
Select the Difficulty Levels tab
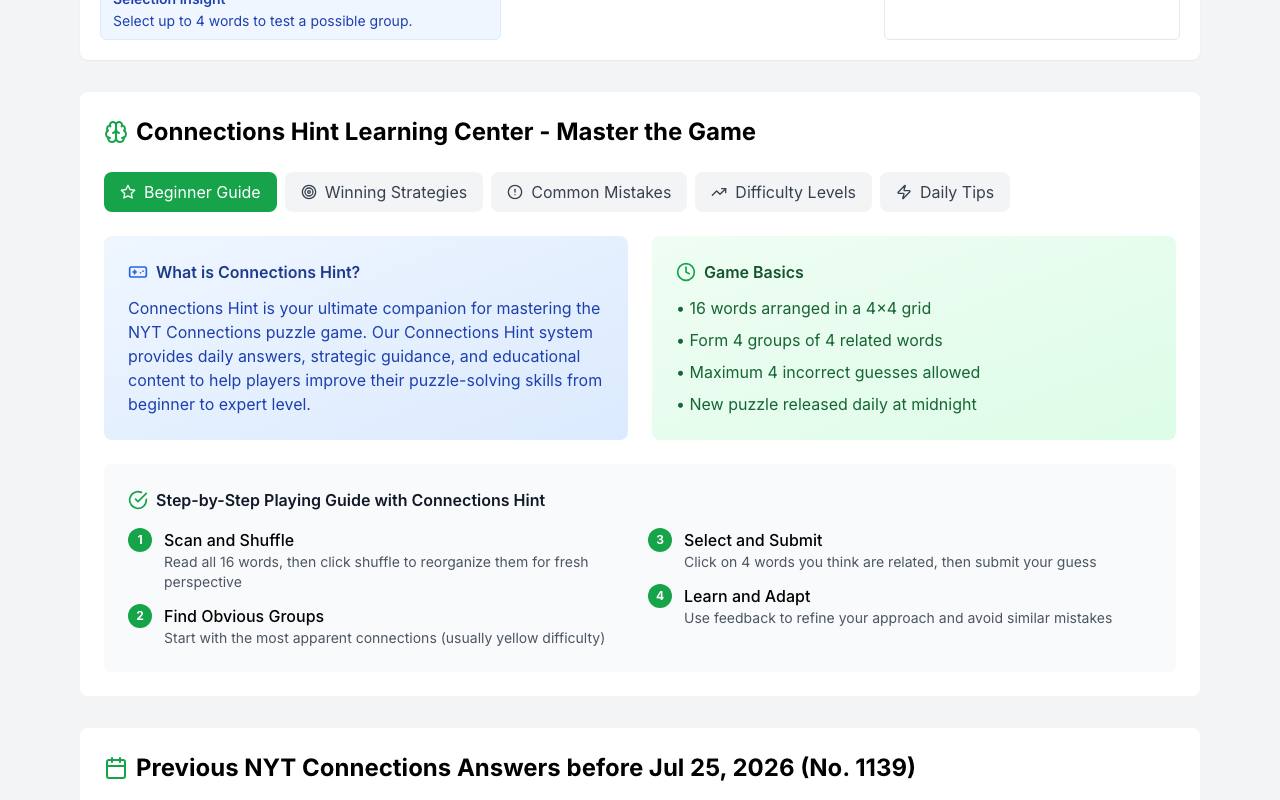click(783, 192)
